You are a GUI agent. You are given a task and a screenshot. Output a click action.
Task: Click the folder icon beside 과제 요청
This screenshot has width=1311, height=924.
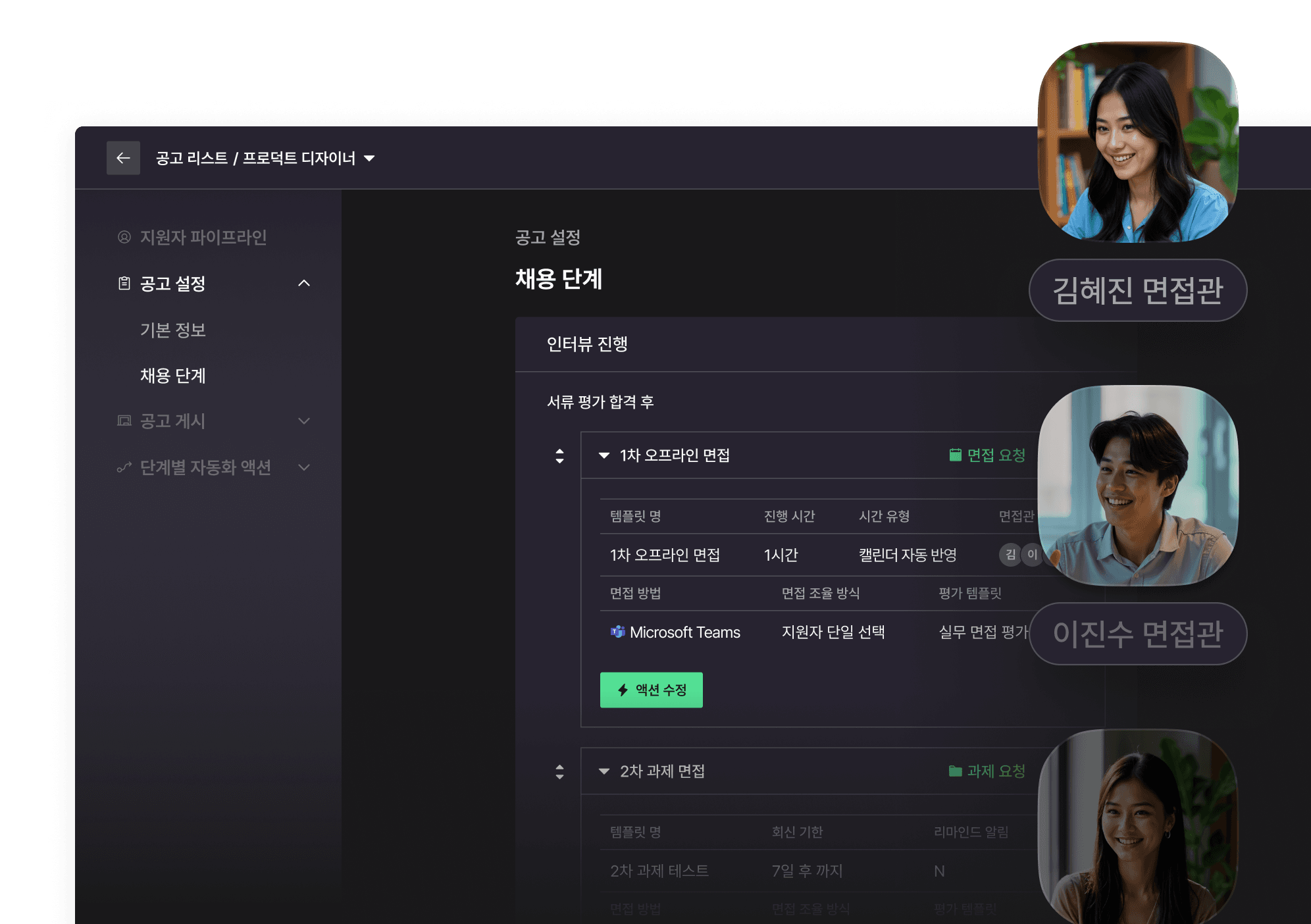point(954,771)
